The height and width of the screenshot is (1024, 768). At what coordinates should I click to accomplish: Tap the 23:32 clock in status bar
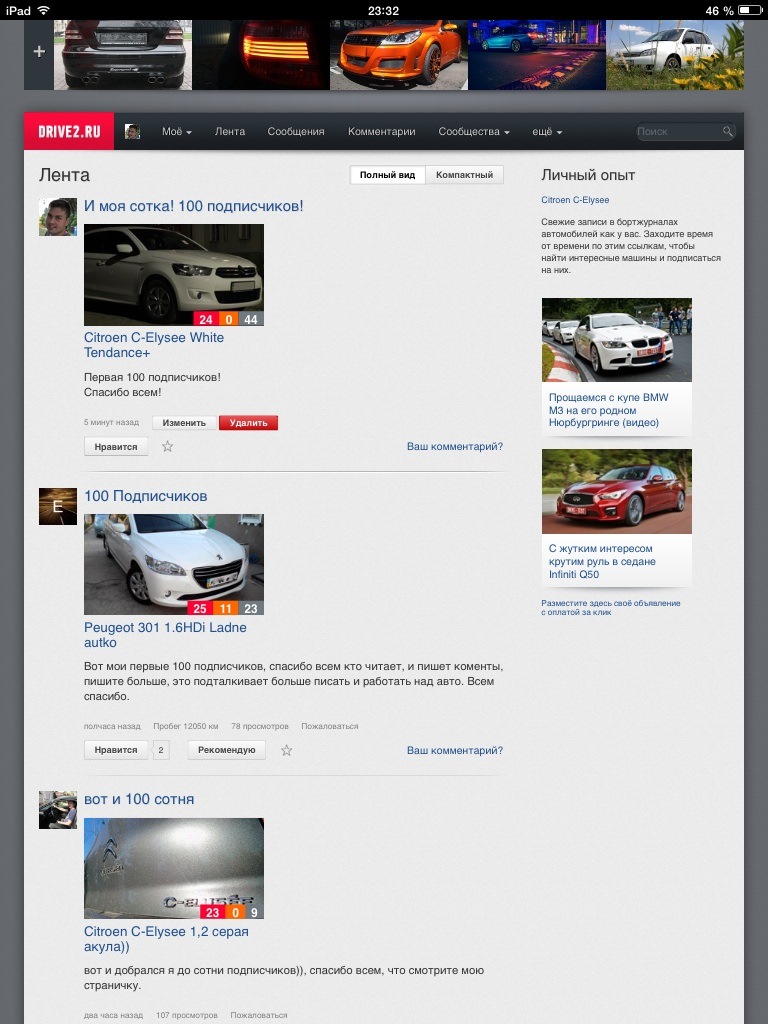383,10
